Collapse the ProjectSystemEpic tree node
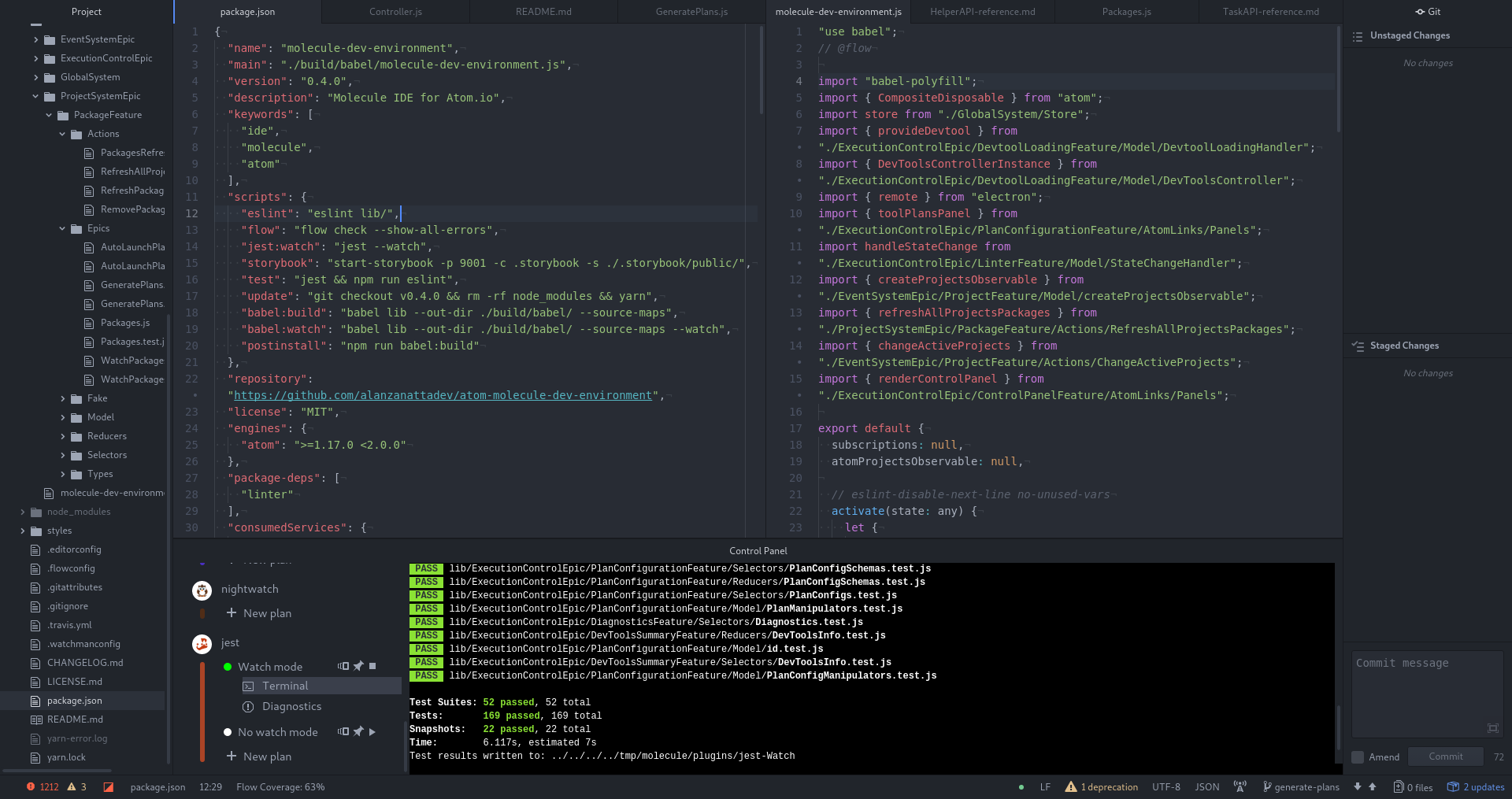Viewport: 1512px width, 799px height. [35, 95]
